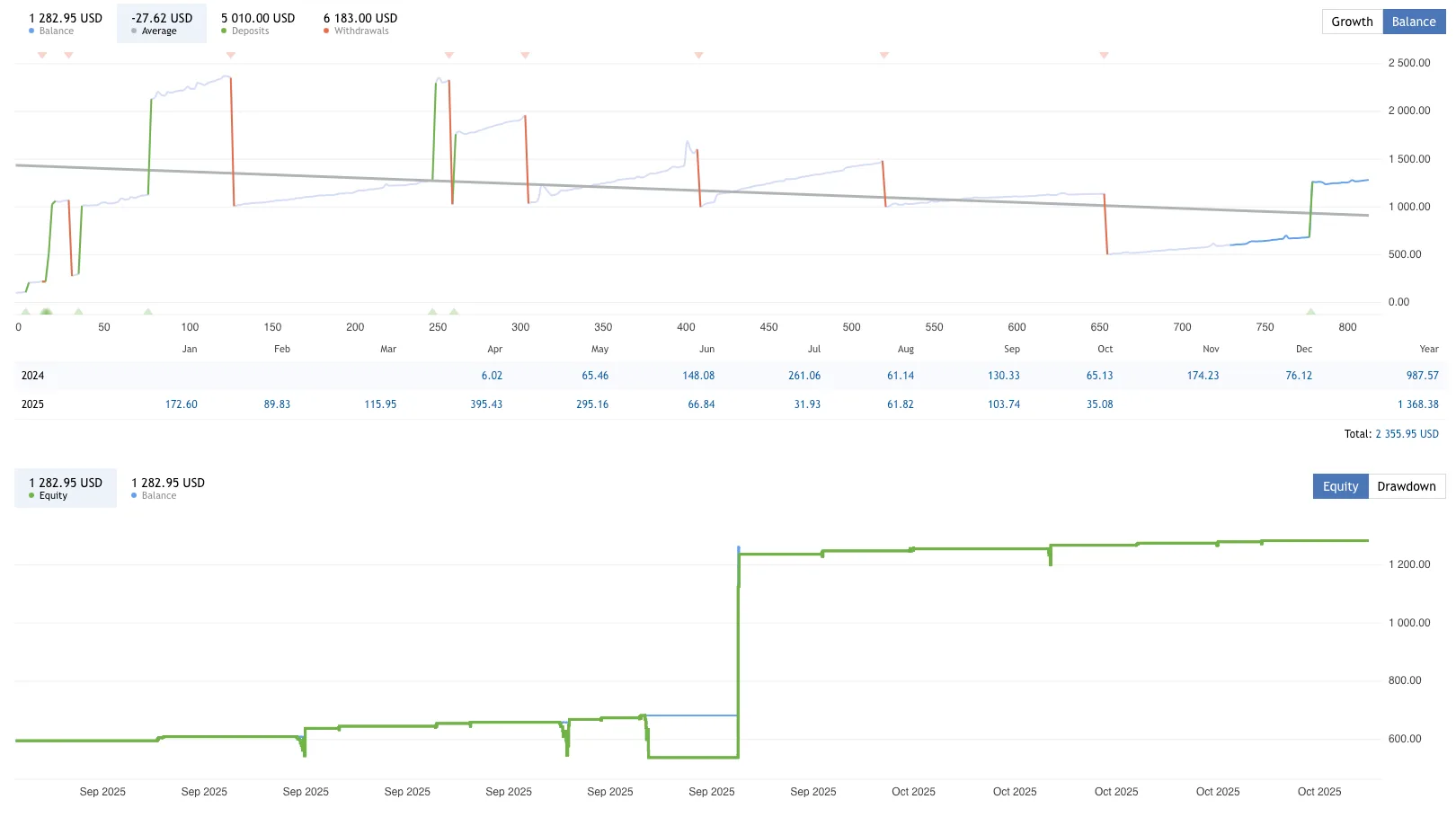
Task: Toggle the Deposits legend entry
Action: tap(244, 30)
